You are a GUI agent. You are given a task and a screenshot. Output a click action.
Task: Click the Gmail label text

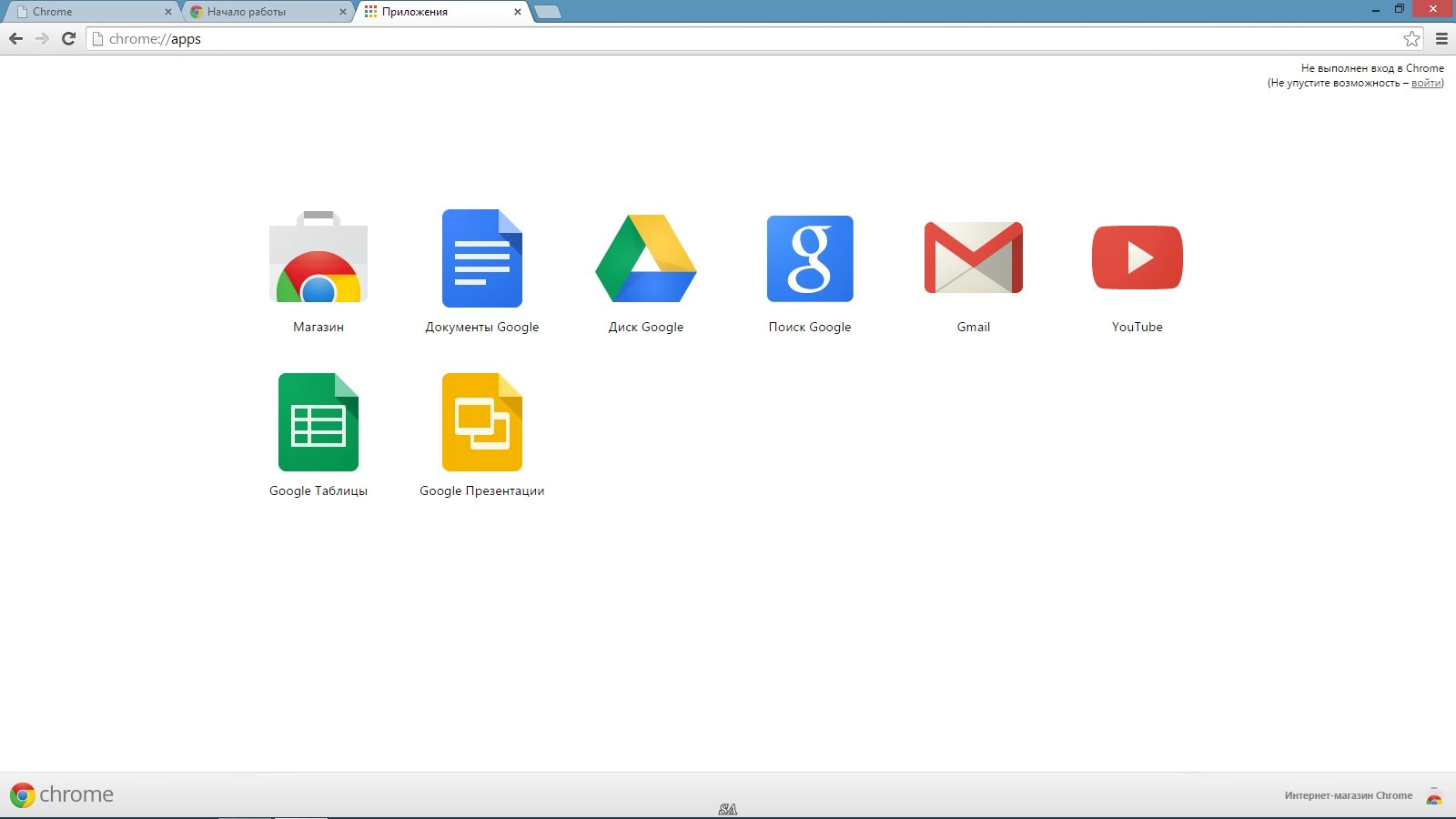coord(974,327)
